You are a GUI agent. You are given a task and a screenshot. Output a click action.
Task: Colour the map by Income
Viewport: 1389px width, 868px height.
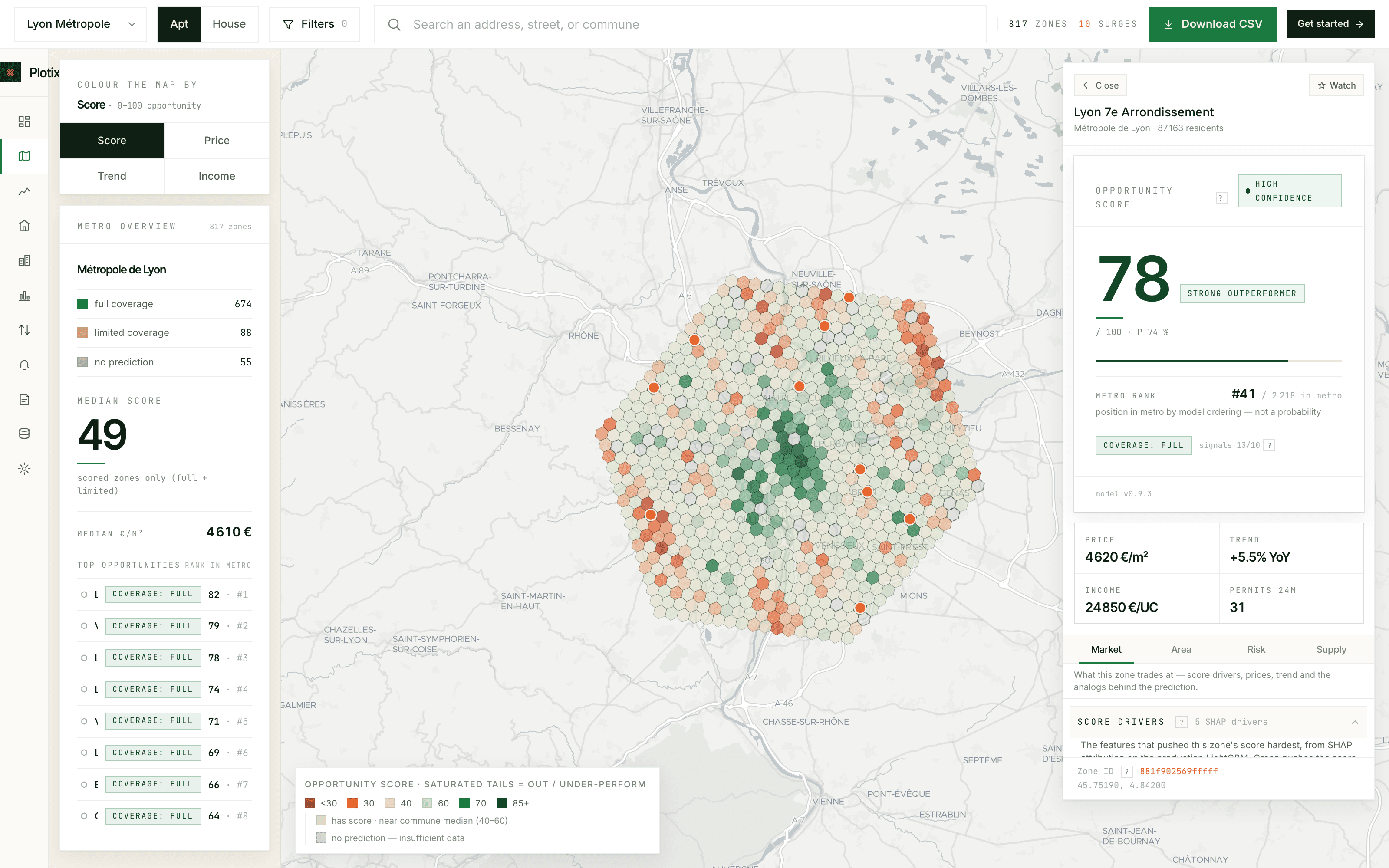[x=217, y=176]
